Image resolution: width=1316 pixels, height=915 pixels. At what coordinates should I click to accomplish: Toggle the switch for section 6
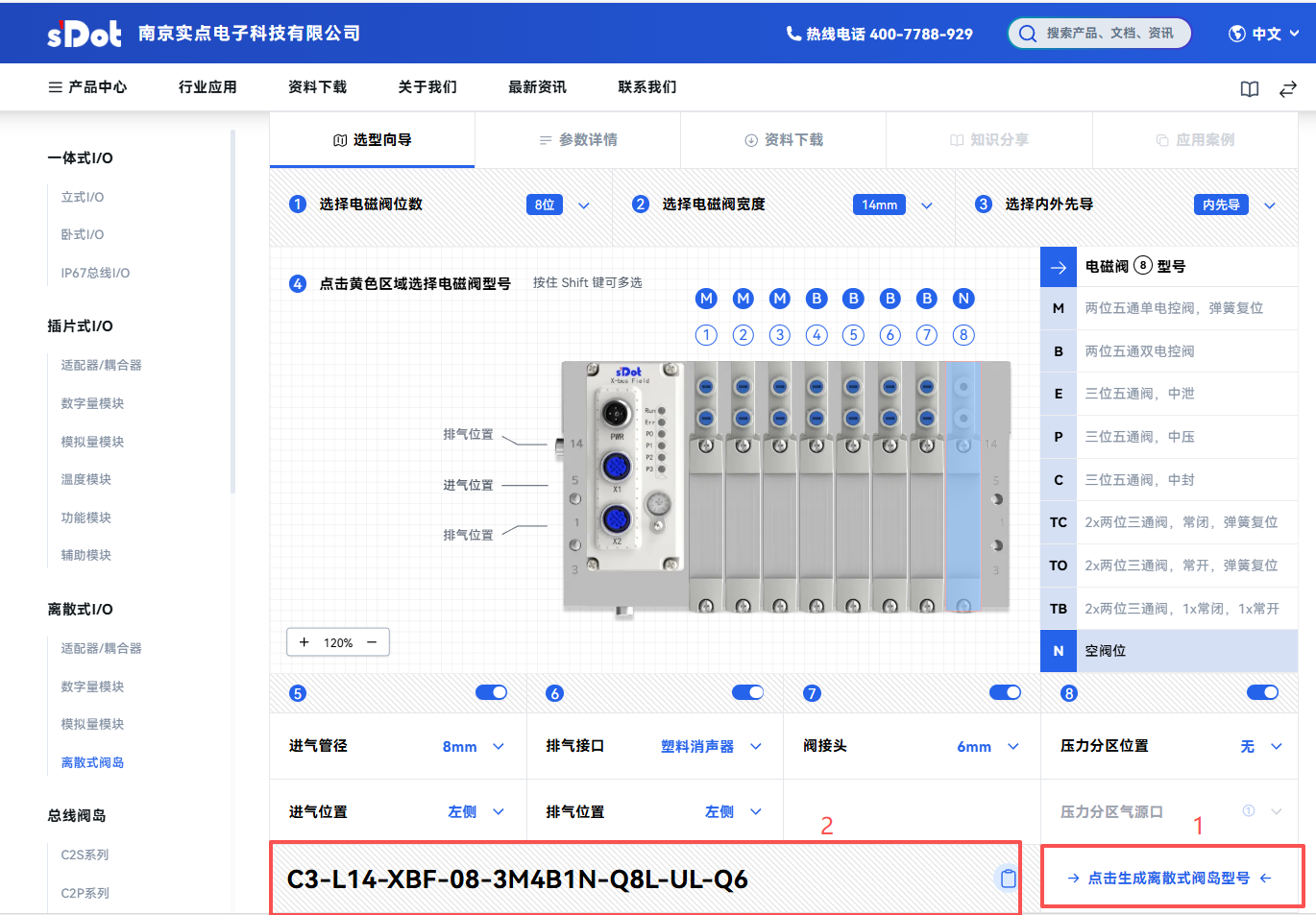[x=747, y=692]
